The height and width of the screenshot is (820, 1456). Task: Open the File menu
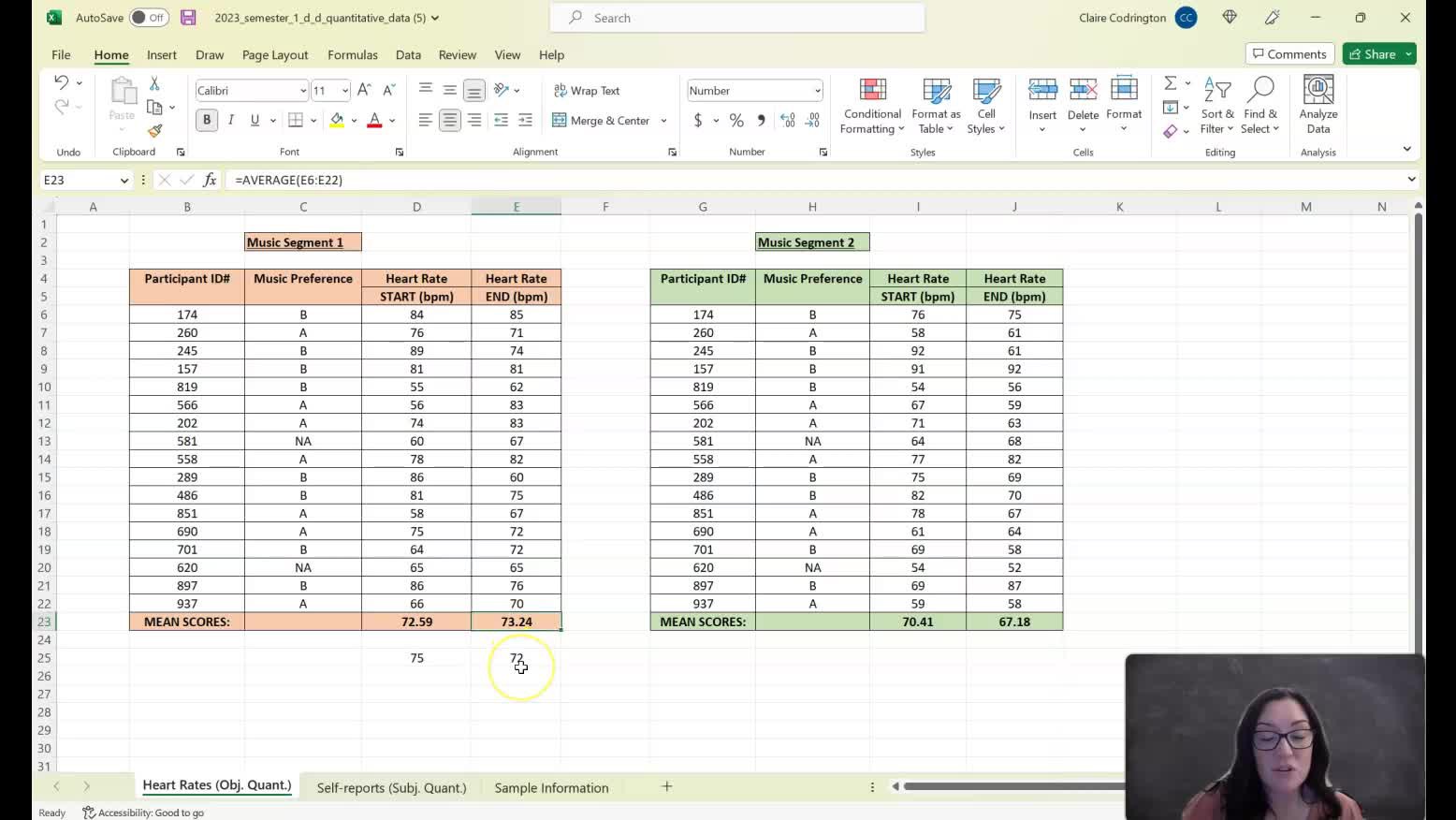(61, 55)
